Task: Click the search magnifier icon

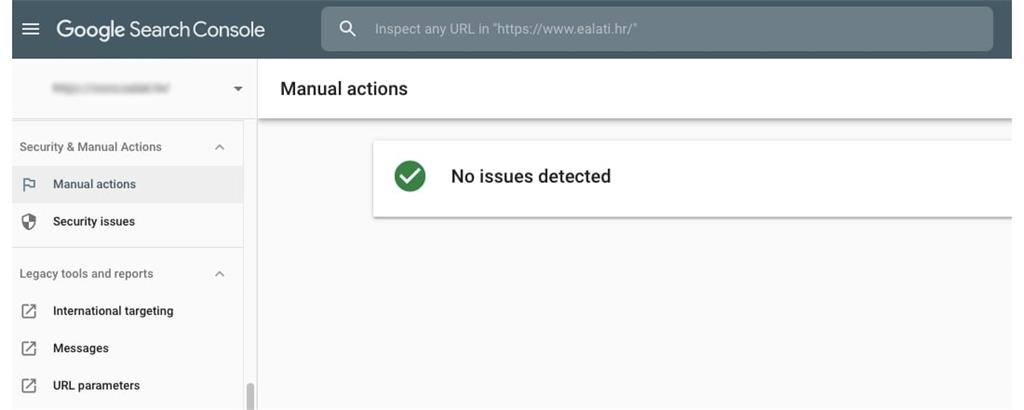Action: [x=348, y=29]
